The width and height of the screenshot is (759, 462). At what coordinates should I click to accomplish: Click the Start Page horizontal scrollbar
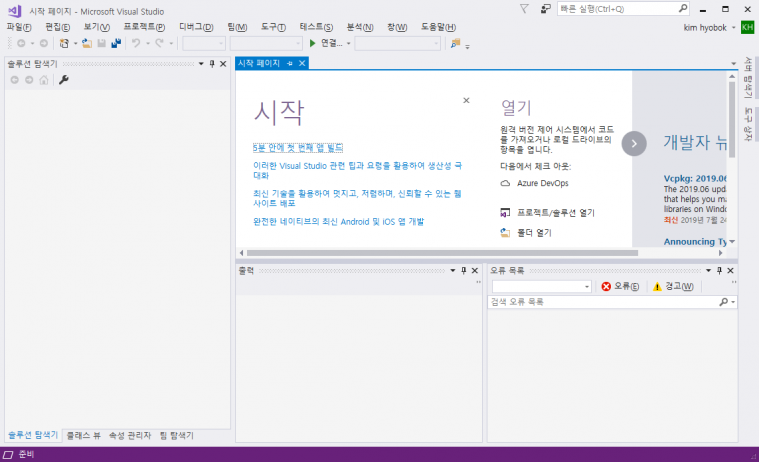pos(442,253)
